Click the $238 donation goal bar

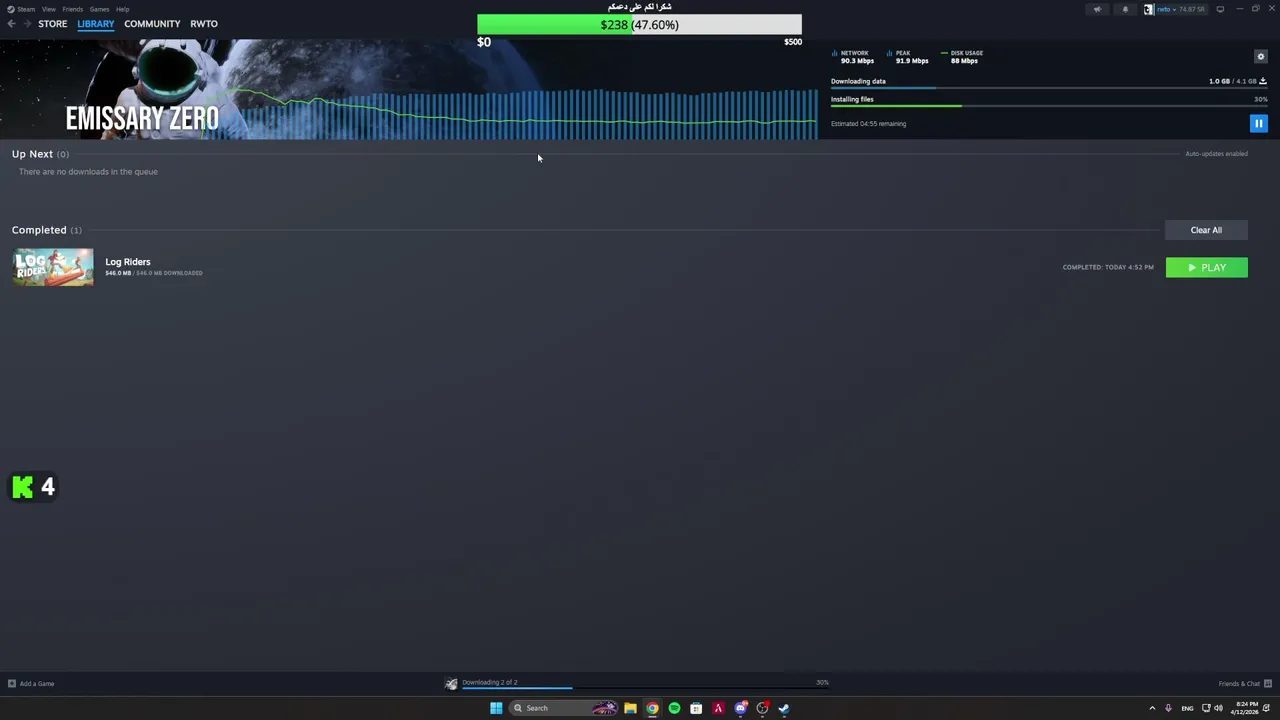point(639,25)
